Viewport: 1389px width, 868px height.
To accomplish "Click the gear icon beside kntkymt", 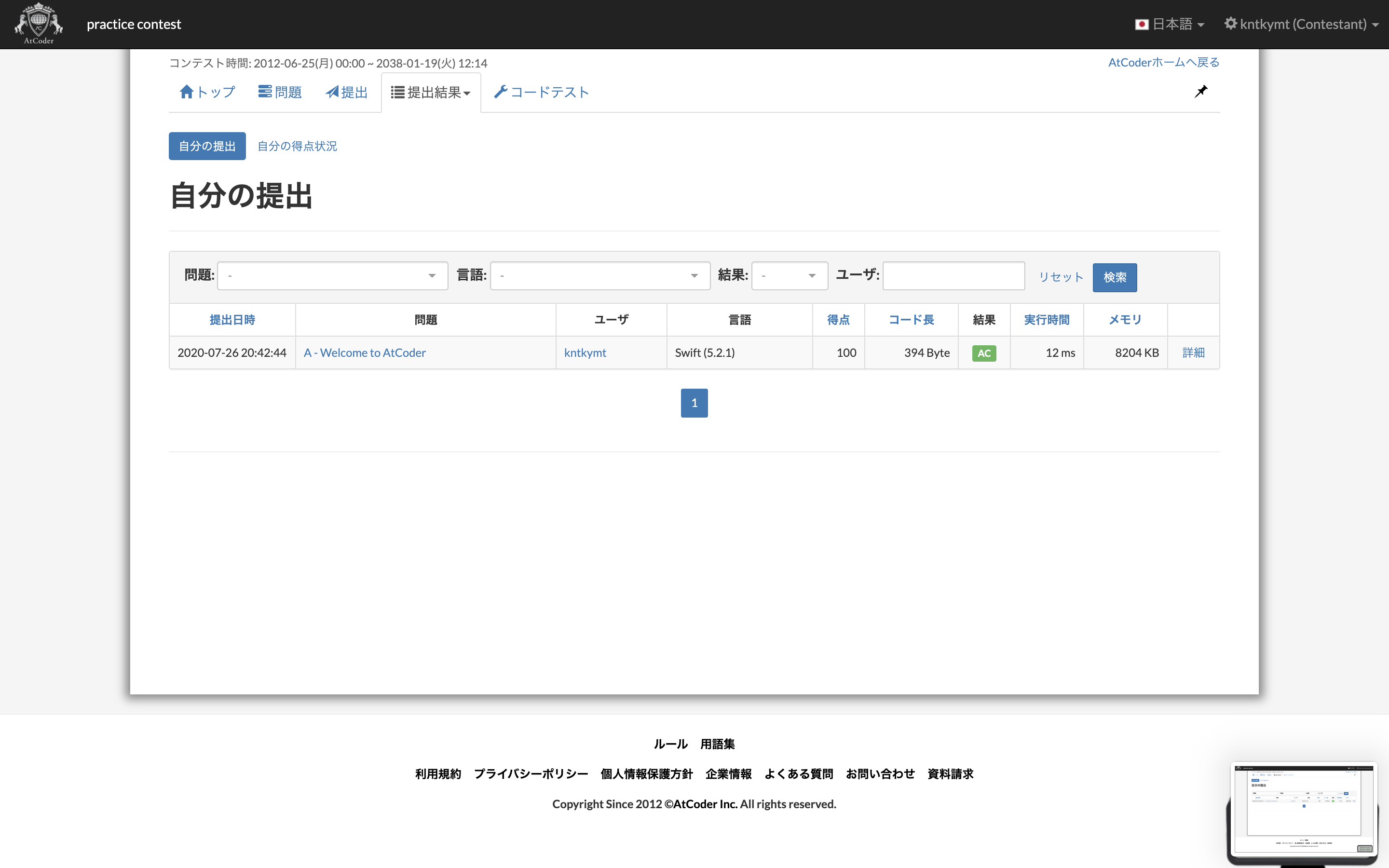I will [x=1231, y=24].
